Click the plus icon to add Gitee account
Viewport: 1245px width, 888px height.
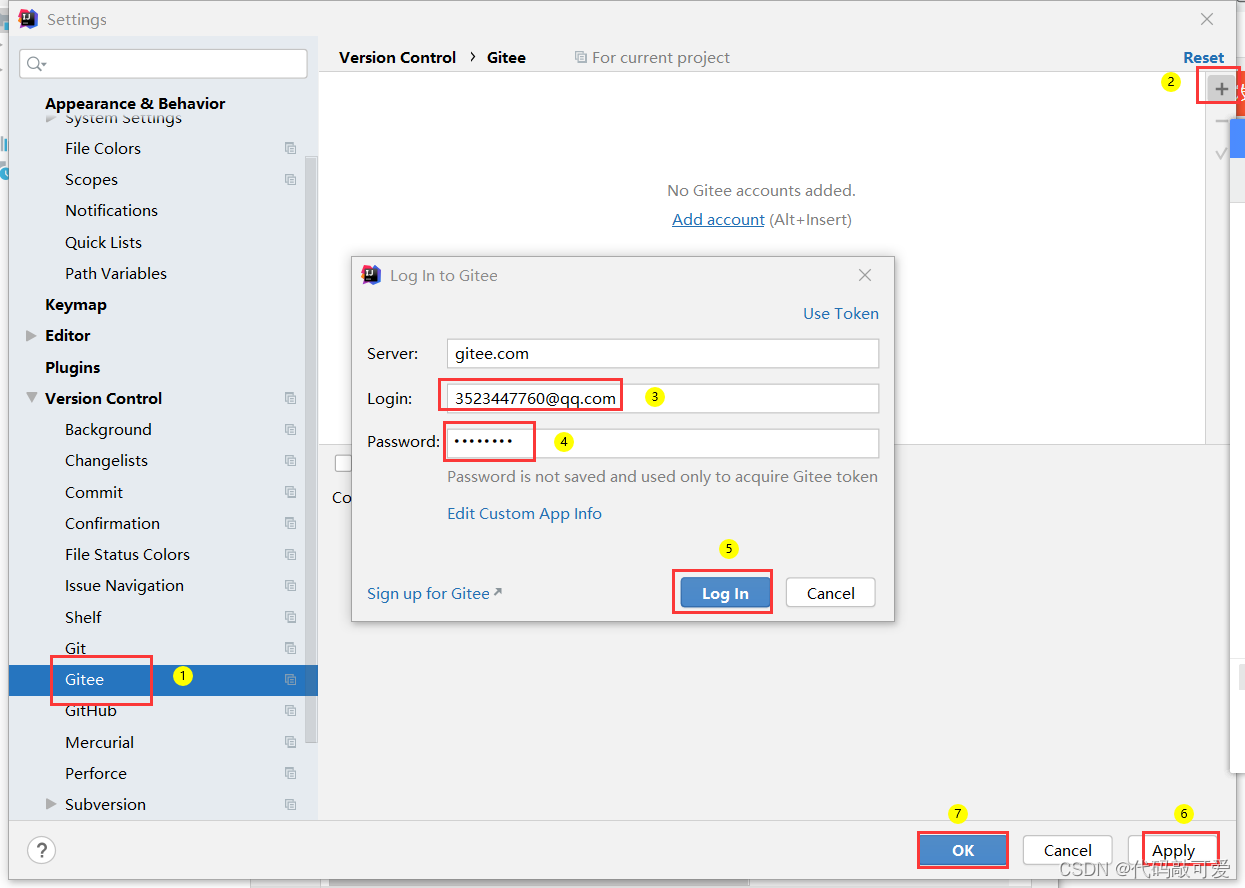pyautogui.click(x=1221, y=89)
